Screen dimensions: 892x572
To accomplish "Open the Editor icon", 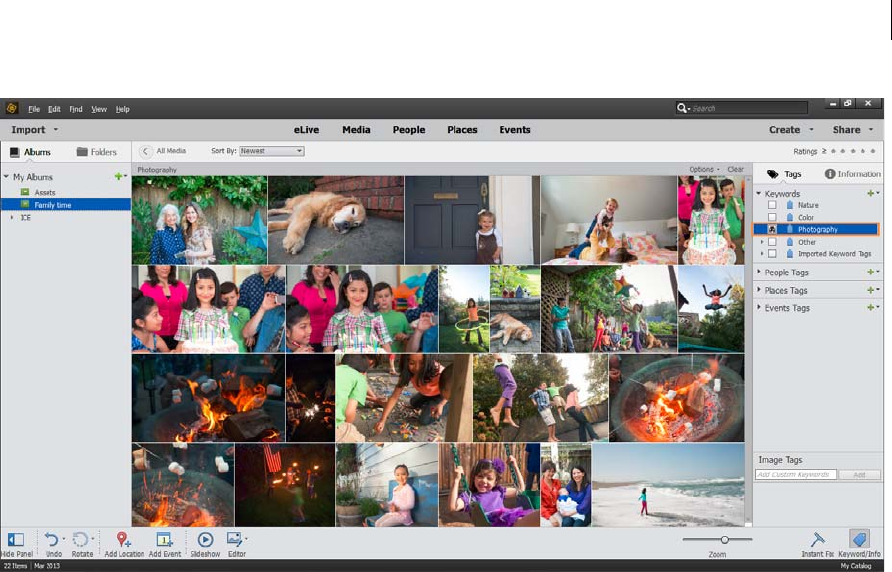I will pos(234,539).
